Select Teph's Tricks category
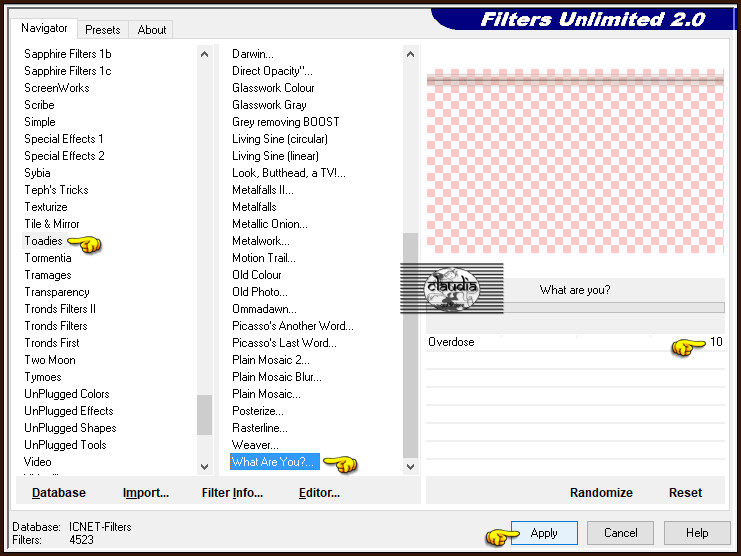This screenshot has width=741, height=556. click(56, 190)
